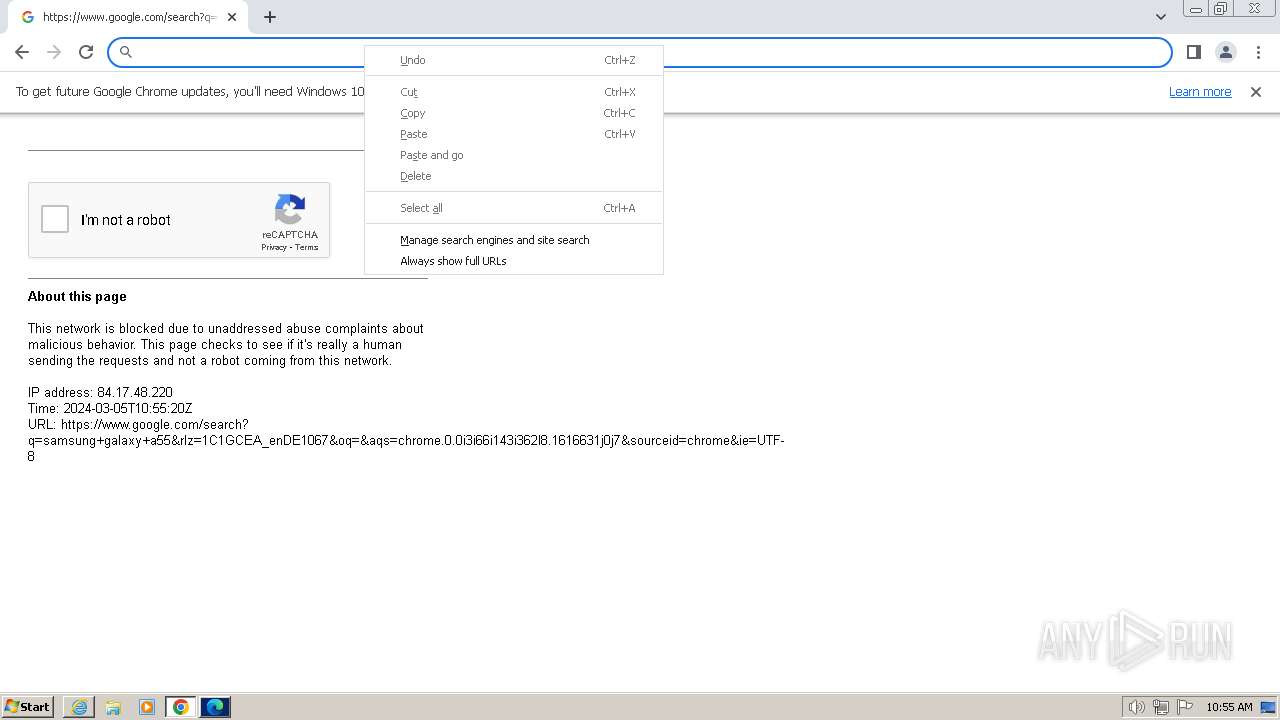Click the URL https://www.google.com/search? text
This screenshot has height=720, width=1280.
pos(138,424)
